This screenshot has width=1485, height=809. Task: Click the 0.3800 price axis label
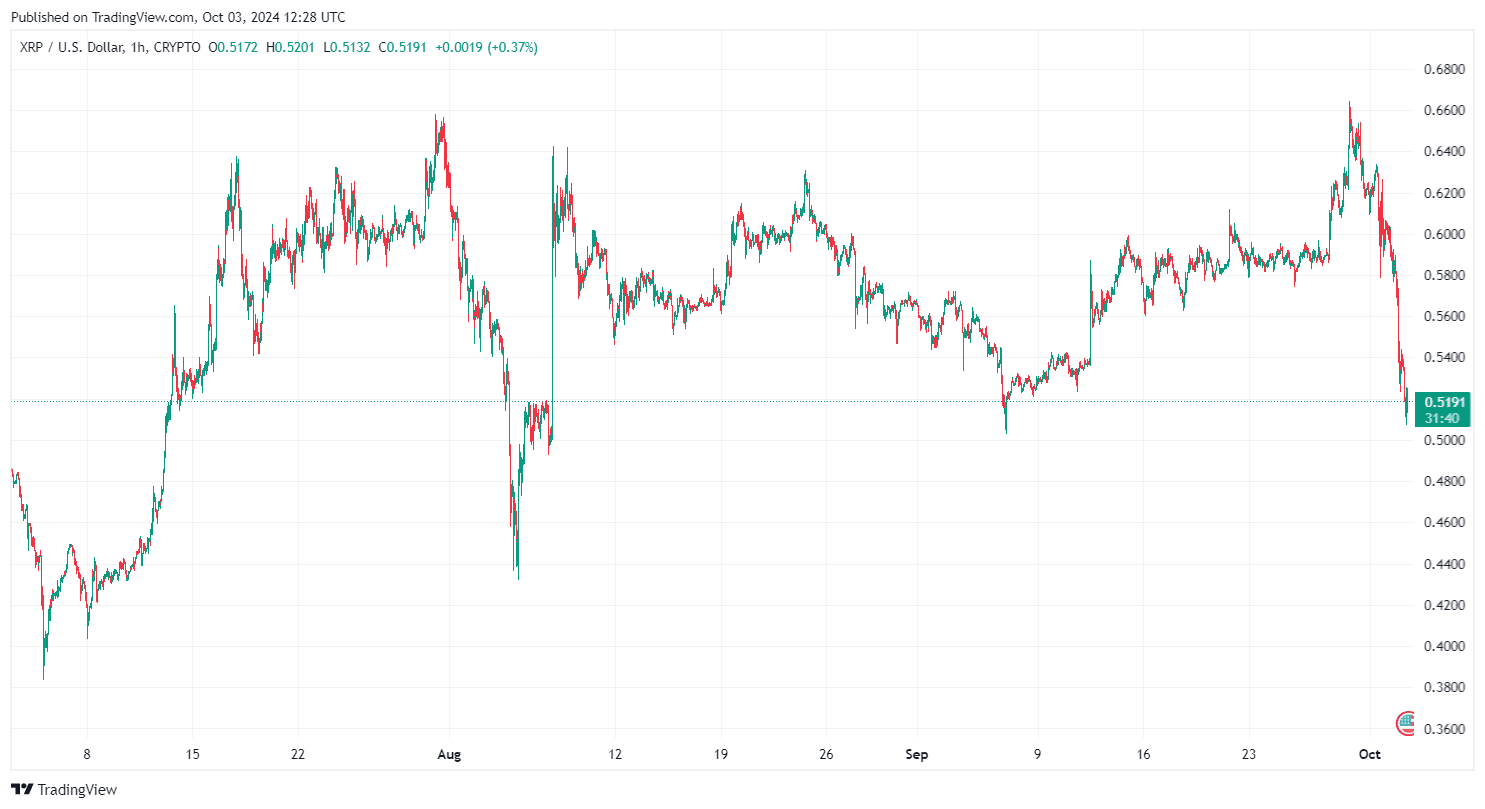(1445, 688)
